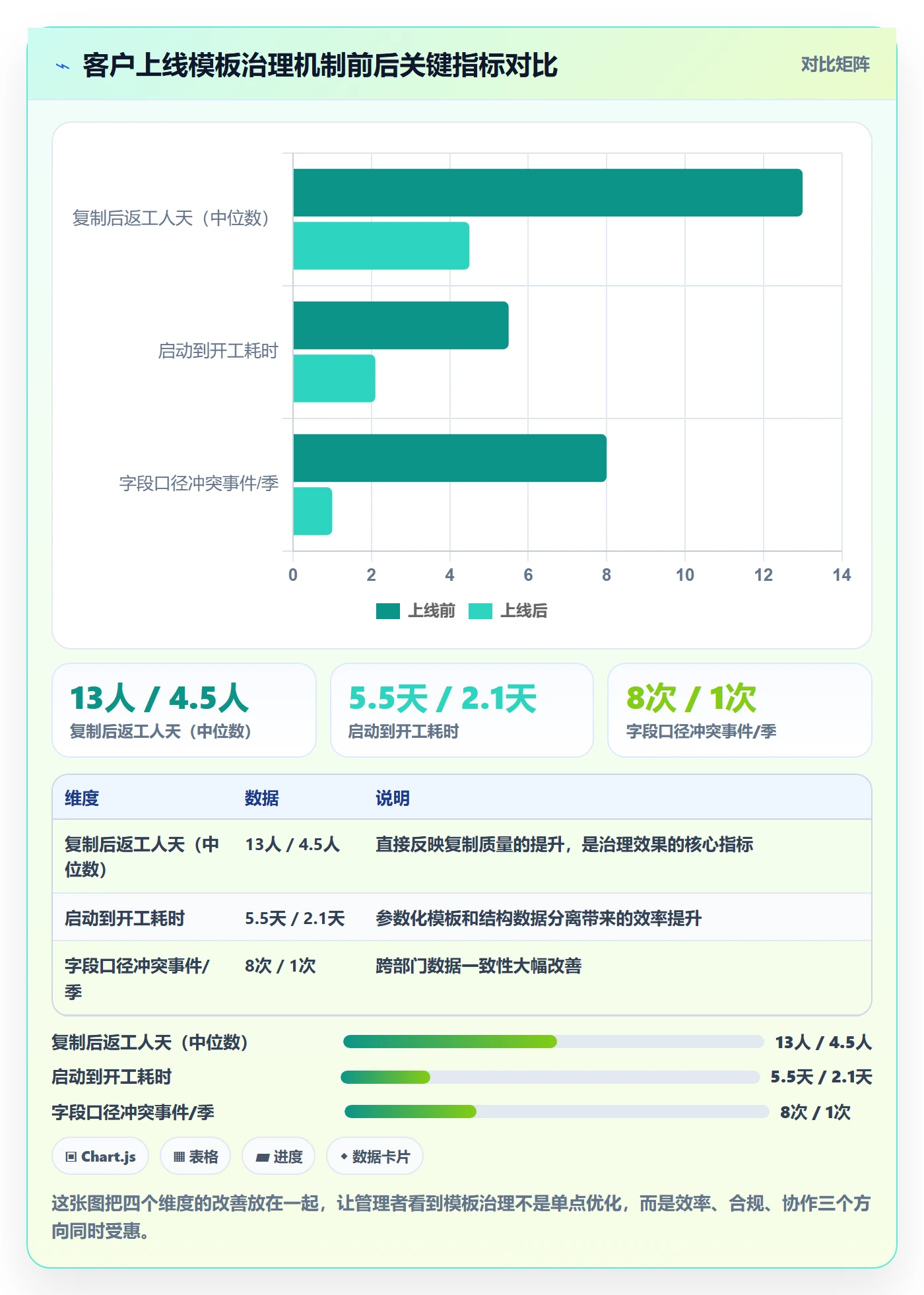Click the 上线后 bar for 复制后返工人天

381,246
